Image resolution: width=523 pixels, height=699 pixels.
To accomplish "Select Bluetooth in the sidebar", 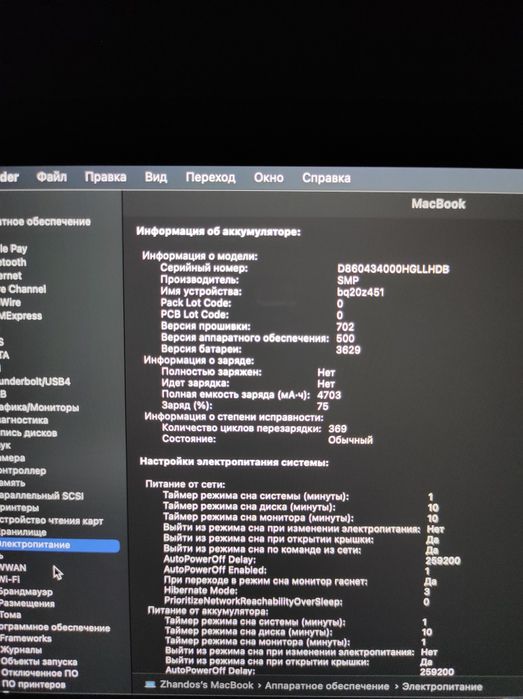I will [13, 262].
